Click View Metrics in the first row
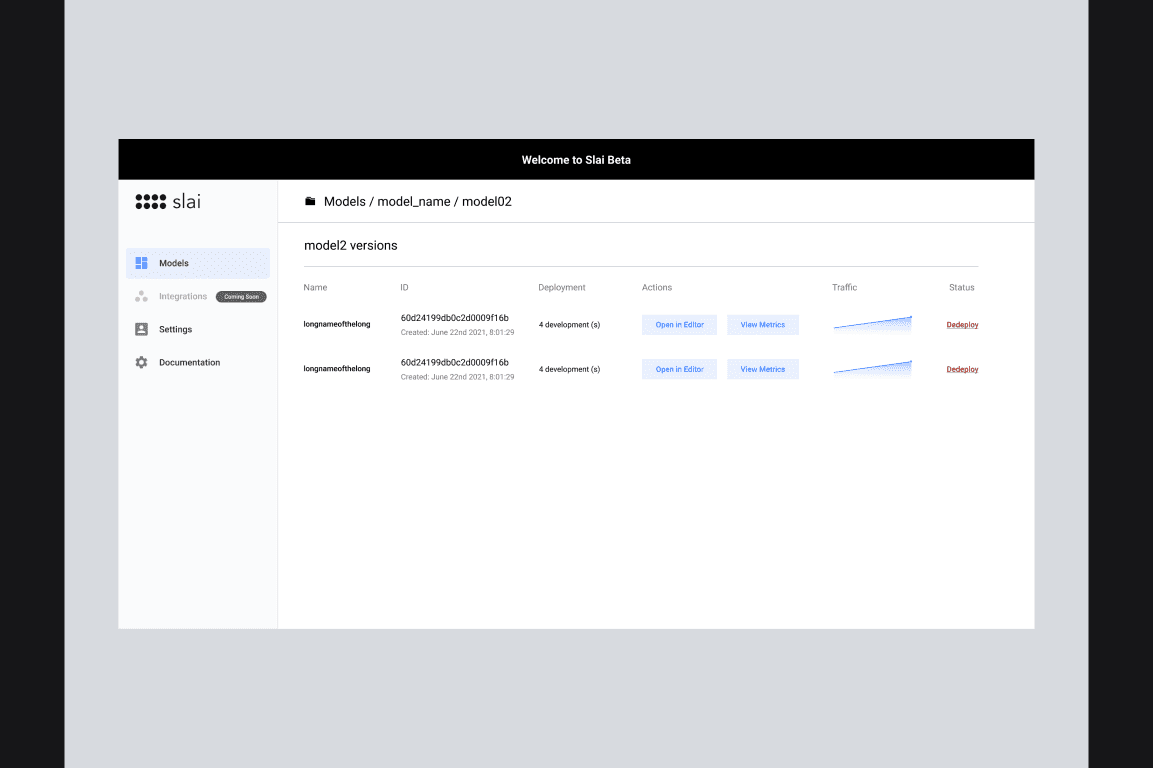 [763, 324]
